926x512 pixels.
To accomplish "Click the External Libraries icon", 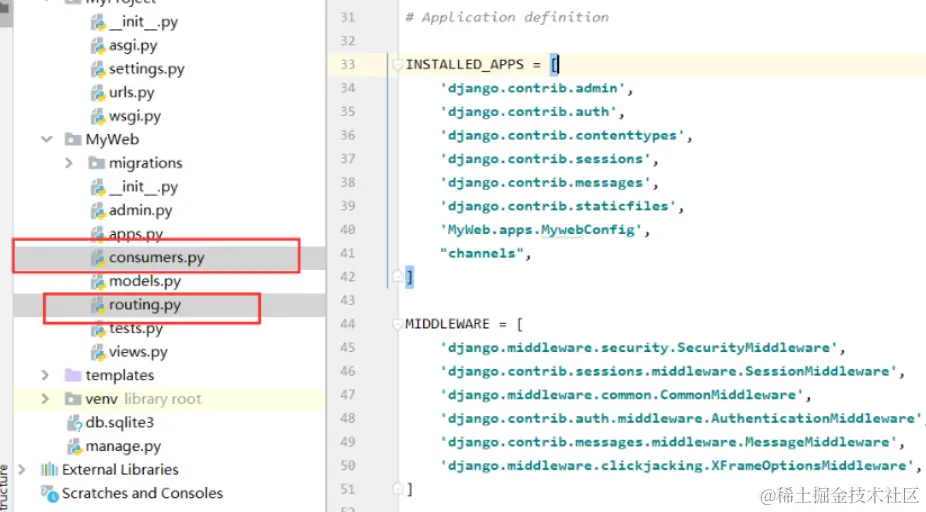I will click(x=49, y=469).
